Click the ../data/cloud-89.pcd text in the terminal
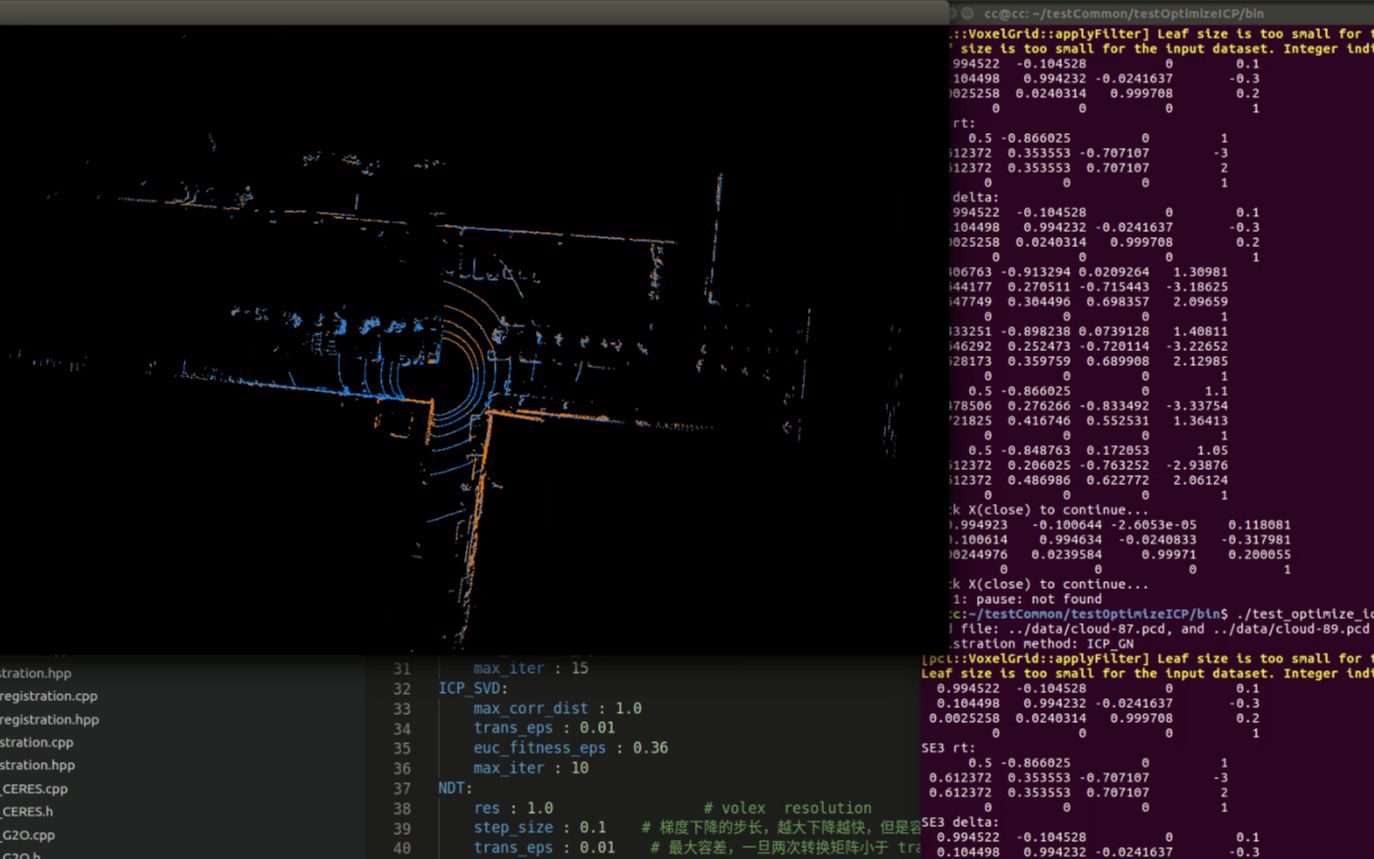The image size is (1374, 859). [x=1290, y=629]
